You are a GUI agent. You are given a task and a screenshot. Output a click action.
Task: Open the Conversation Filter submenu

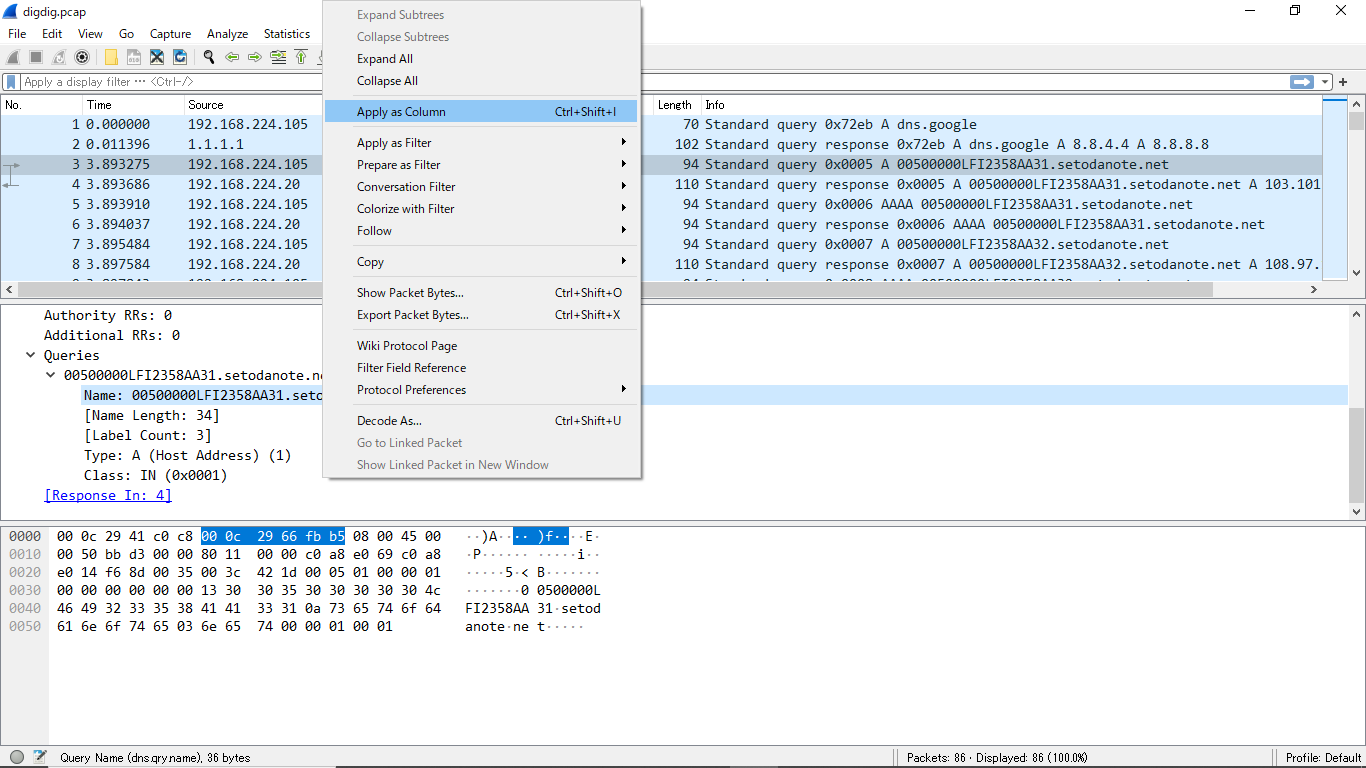482,187
